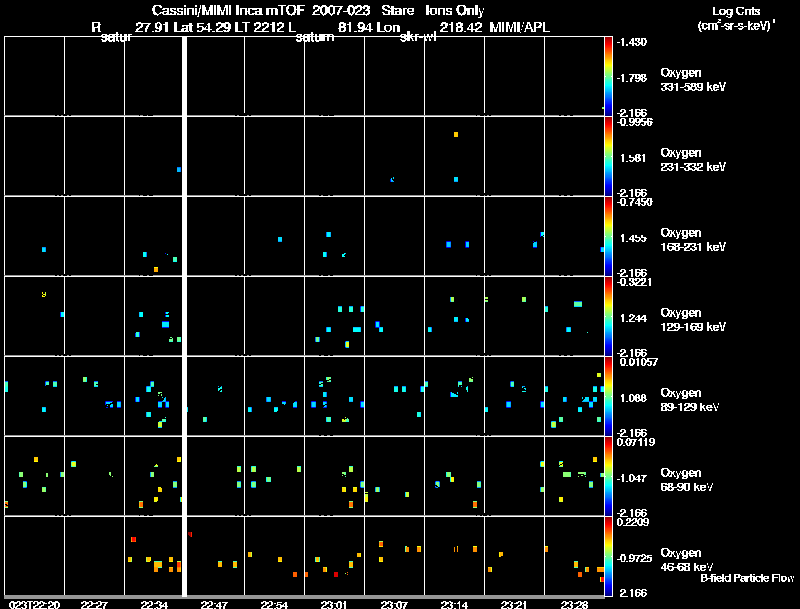Click 'Oxygen 168-231 keV' label
Viewport: 800px width, 609px height.
click(693, 240)
